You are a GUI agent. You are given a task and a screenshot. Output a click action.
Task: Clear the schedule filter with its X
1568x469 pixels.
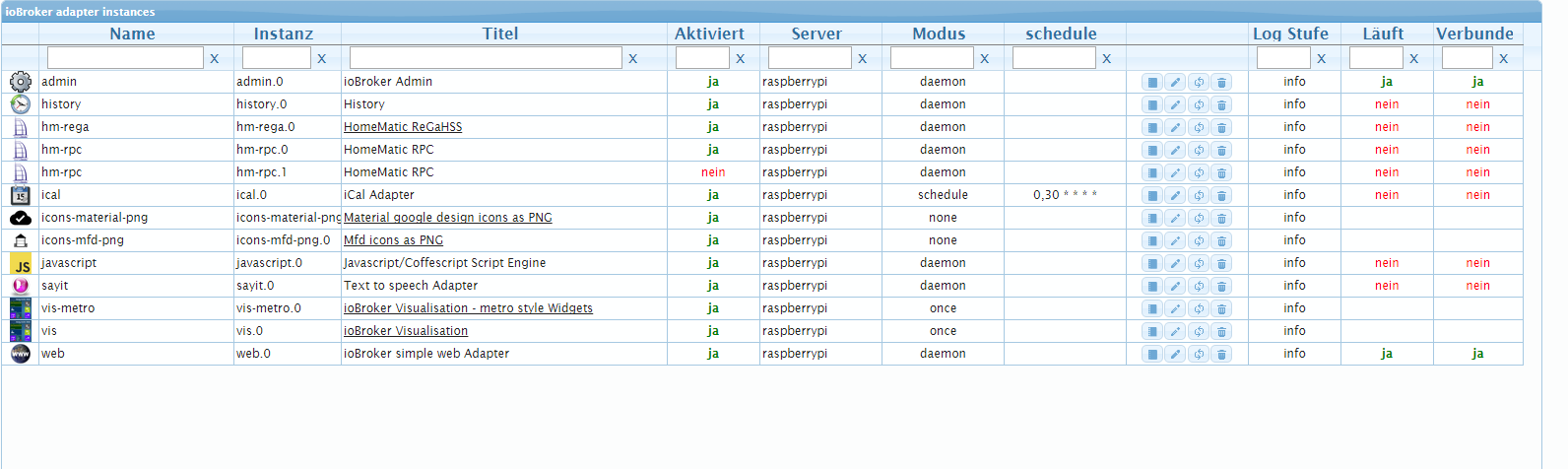pos(1107,59)
